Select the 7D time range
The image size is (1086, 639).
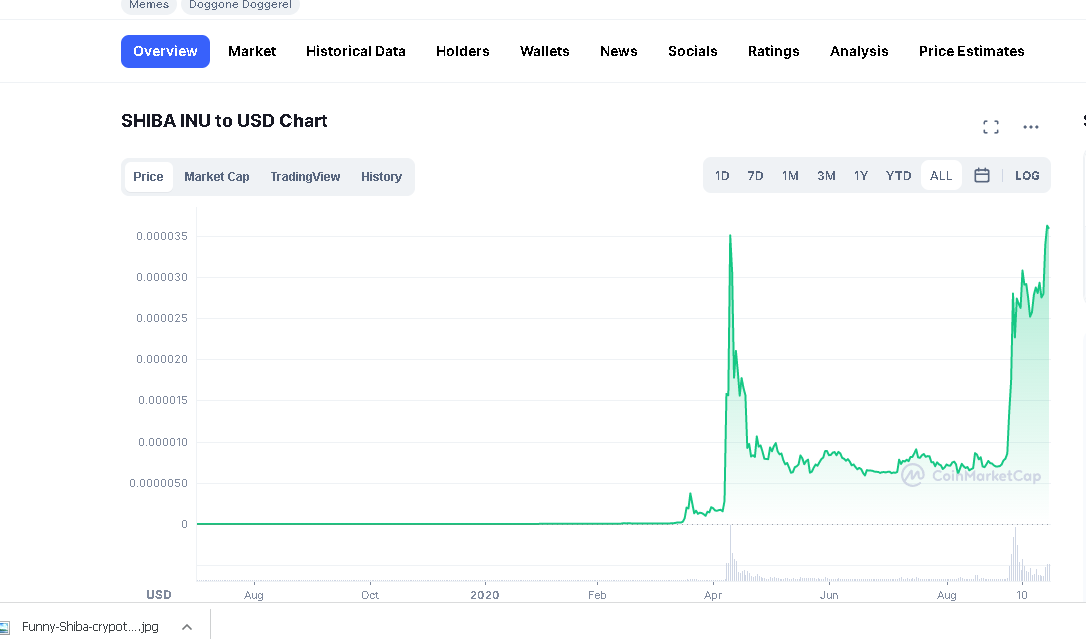pos(755,176)
